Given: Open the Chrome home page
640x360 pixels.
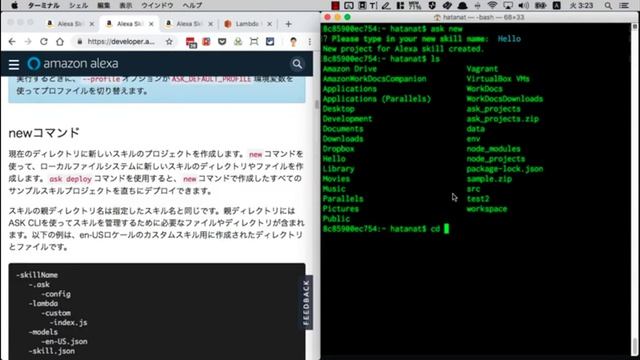Looking at the screenshot, I should point(60,42).
